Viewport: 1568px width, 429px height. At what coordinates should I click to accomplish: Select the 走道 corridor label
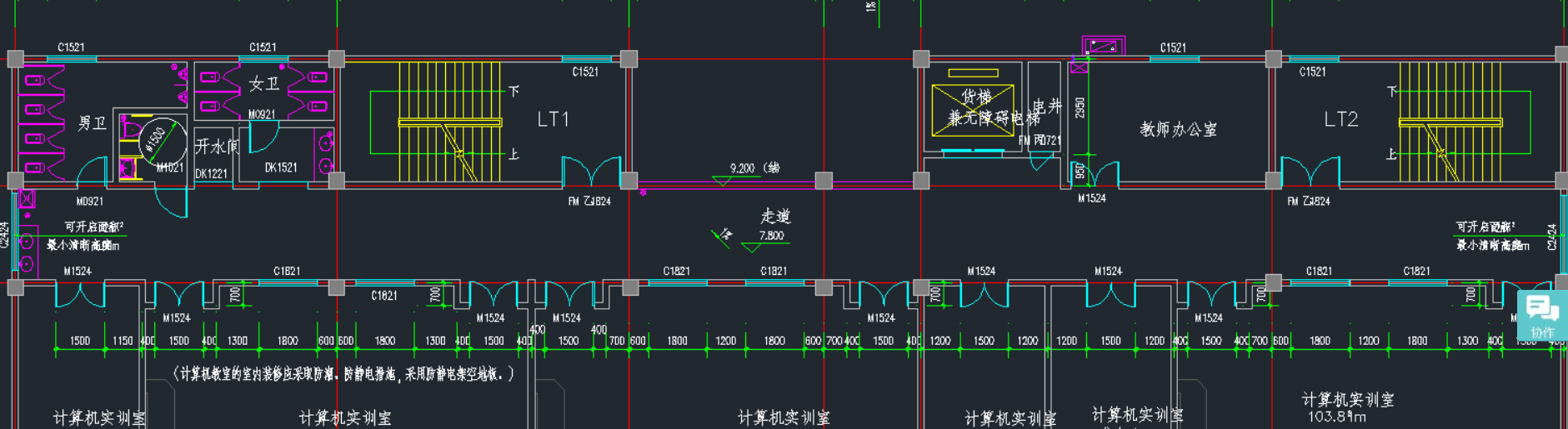coord(775,217)
